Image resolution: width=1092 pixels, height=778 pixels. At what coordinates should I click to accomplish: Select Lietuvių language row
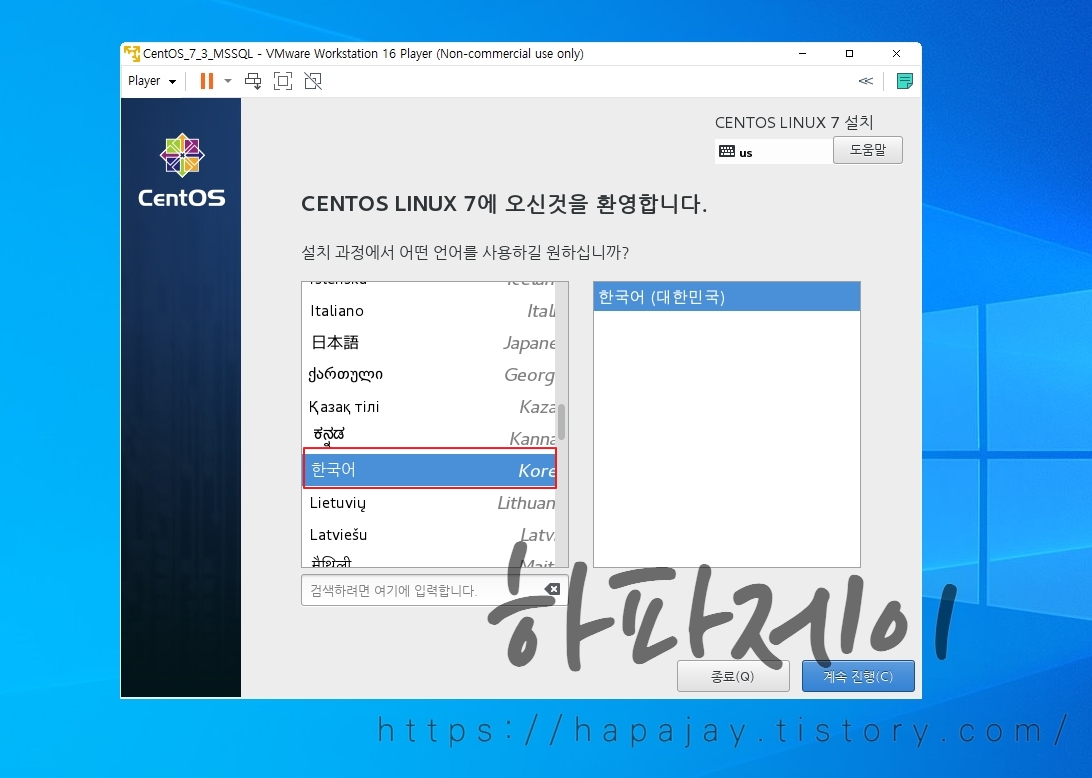[430, 503]
